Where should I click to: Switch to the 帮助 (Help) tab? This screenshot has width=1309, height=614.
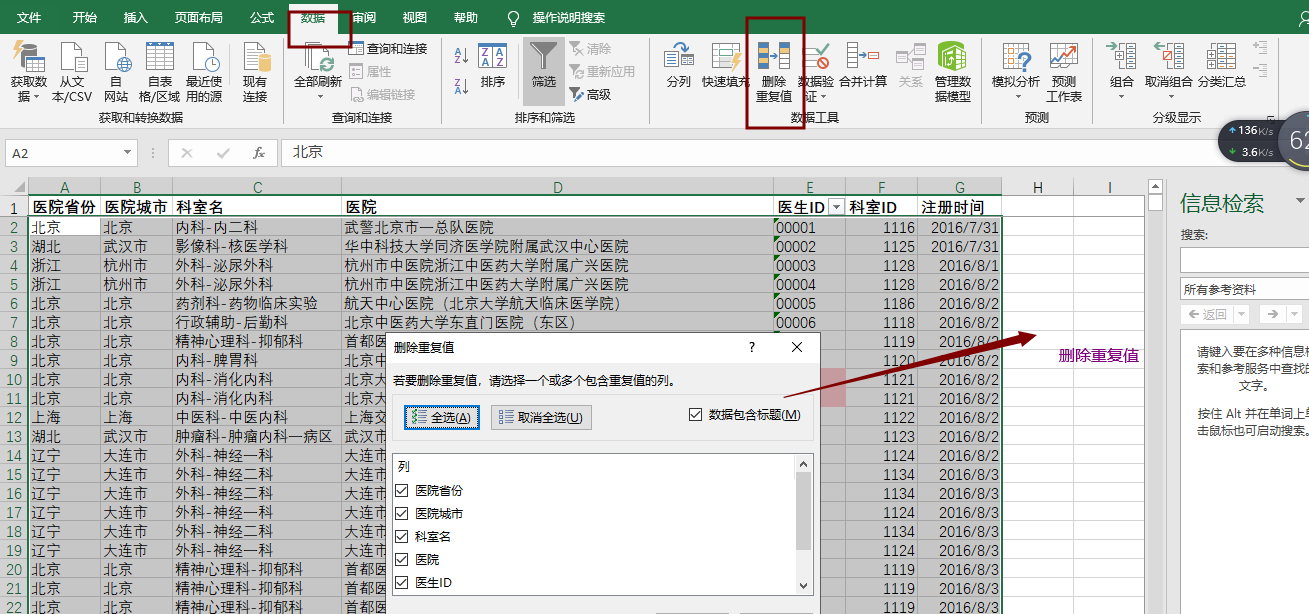click(x=465, y=18)
